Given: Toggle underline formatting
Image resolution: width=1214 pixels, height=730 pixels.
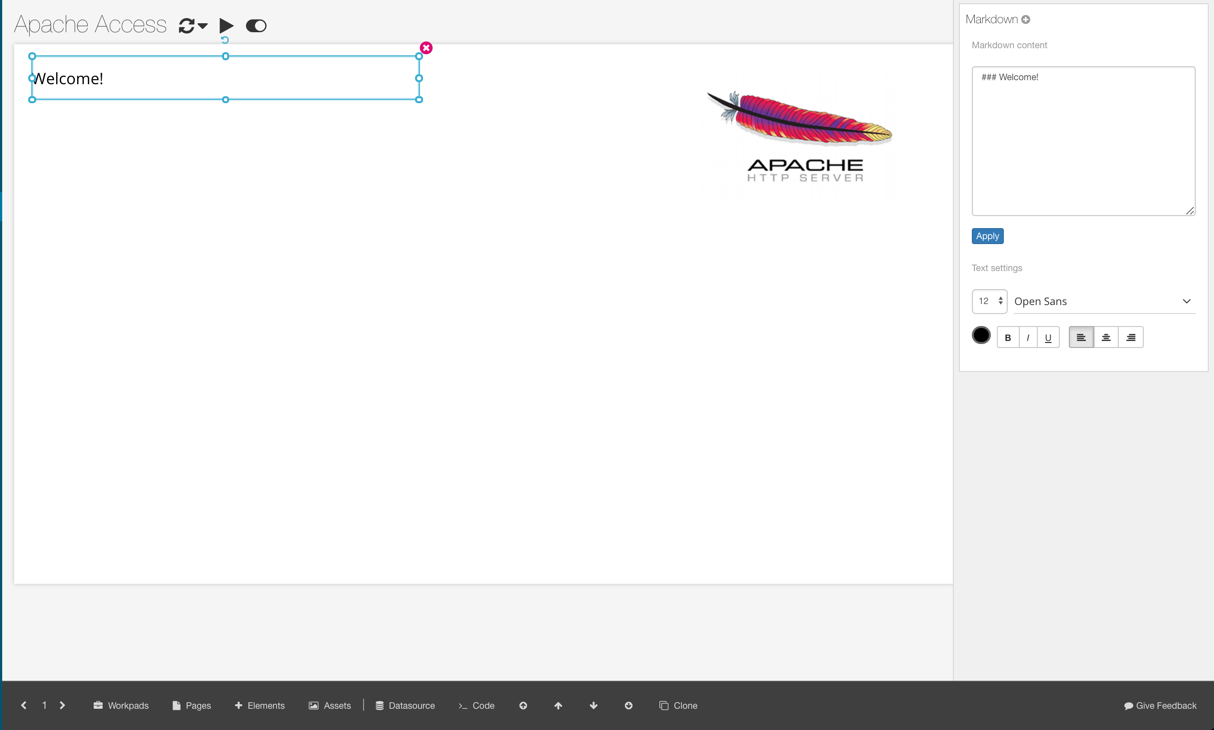Looking at the screenshot, I should coord(1048,338).
